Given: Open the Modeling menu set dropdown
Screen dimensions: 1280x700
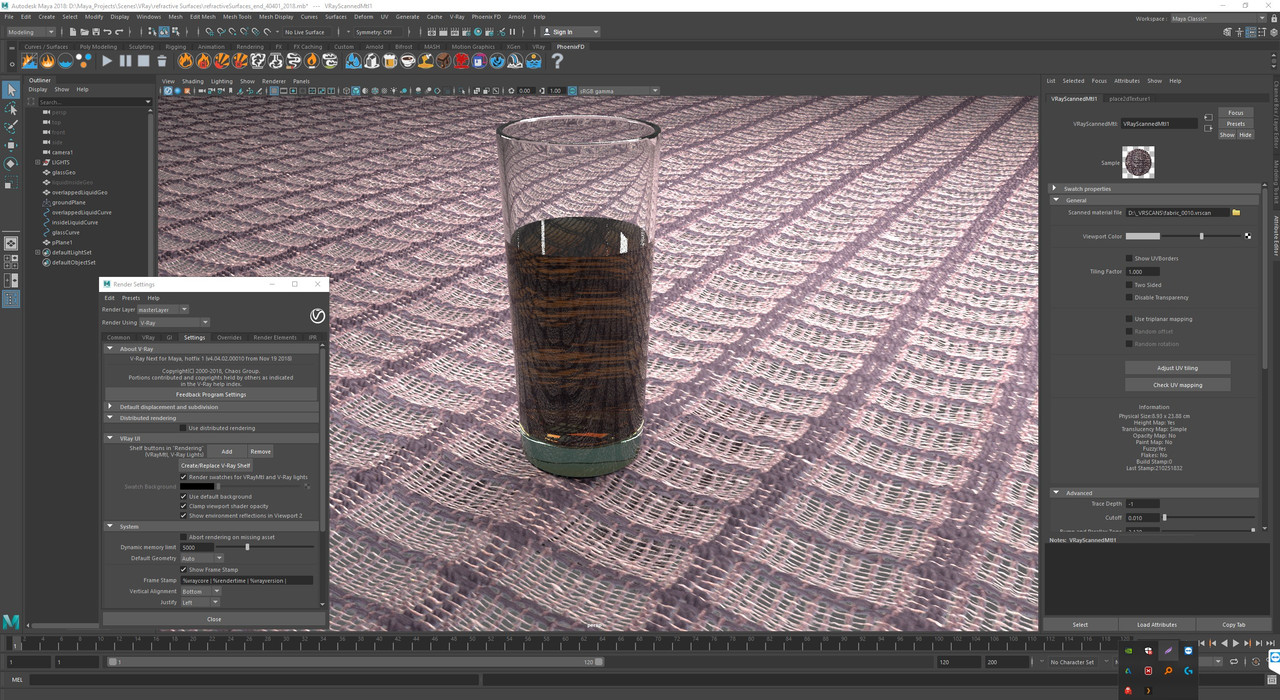Looking at the screenshot, I should (x=32, y=32).
